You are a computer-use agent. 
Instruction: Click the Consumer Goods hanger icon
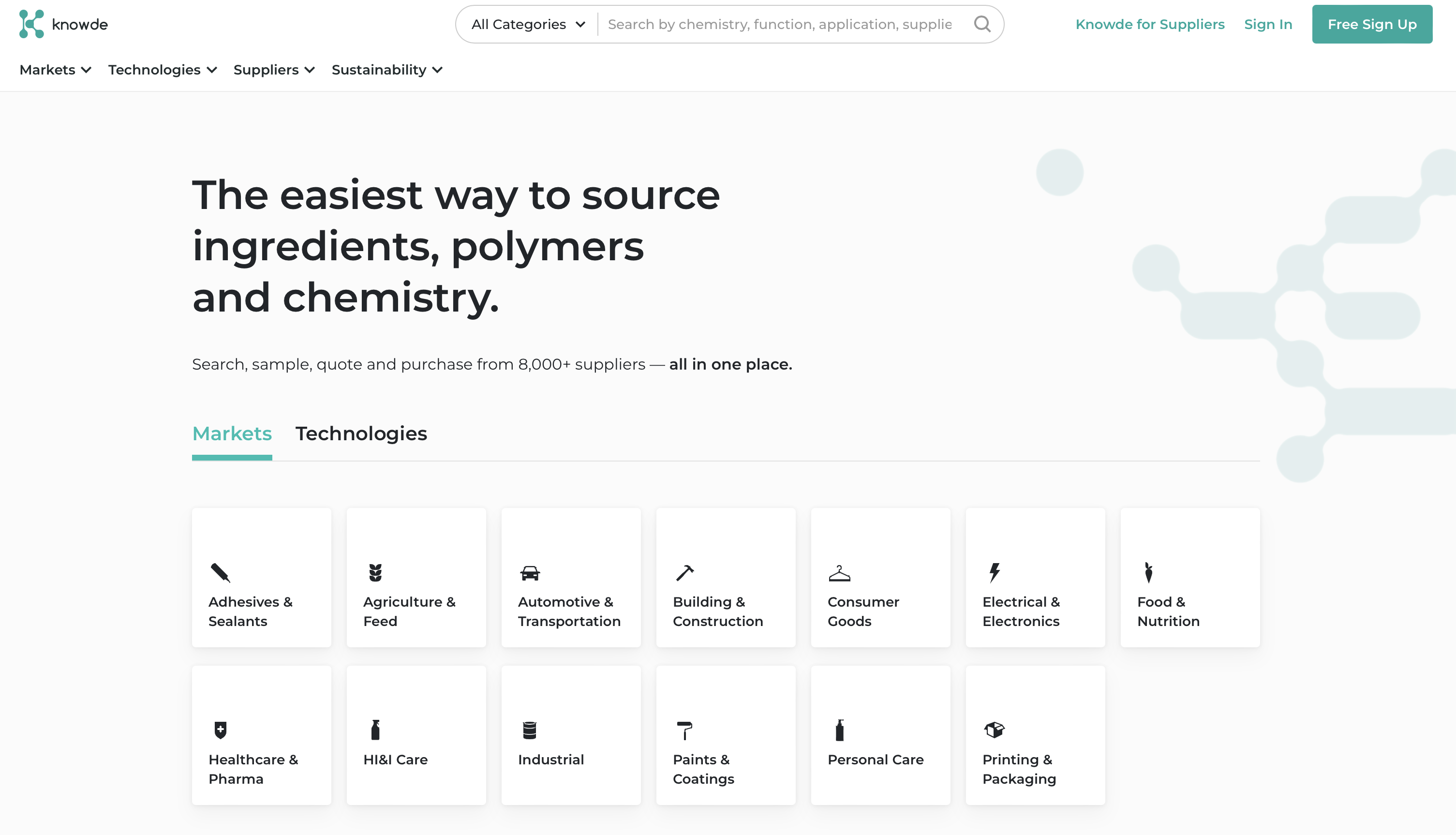[840, 572]
